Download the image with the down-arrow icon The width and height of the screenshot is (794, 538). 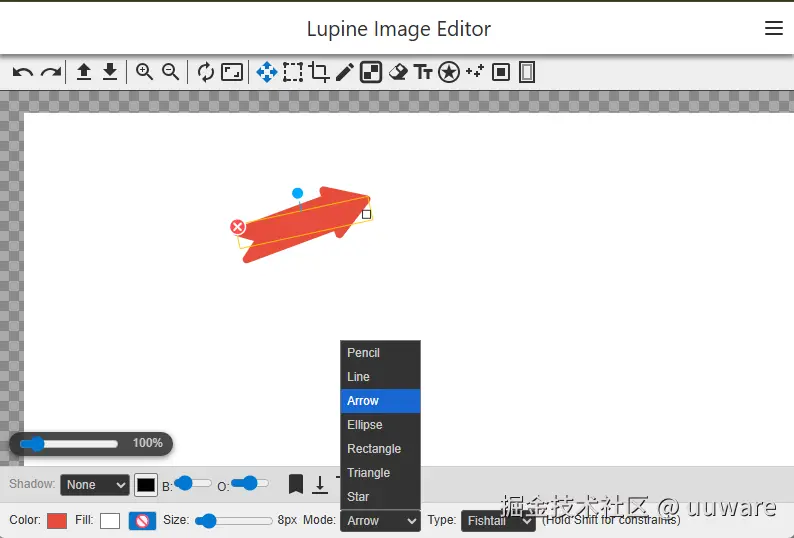(x=110, y=72)
